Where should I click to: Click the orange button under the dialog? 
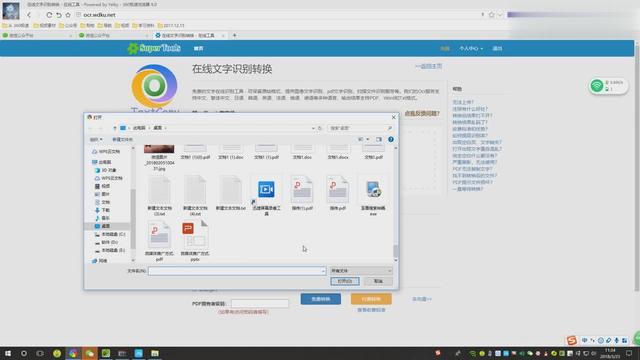click(x=371, y=299)
